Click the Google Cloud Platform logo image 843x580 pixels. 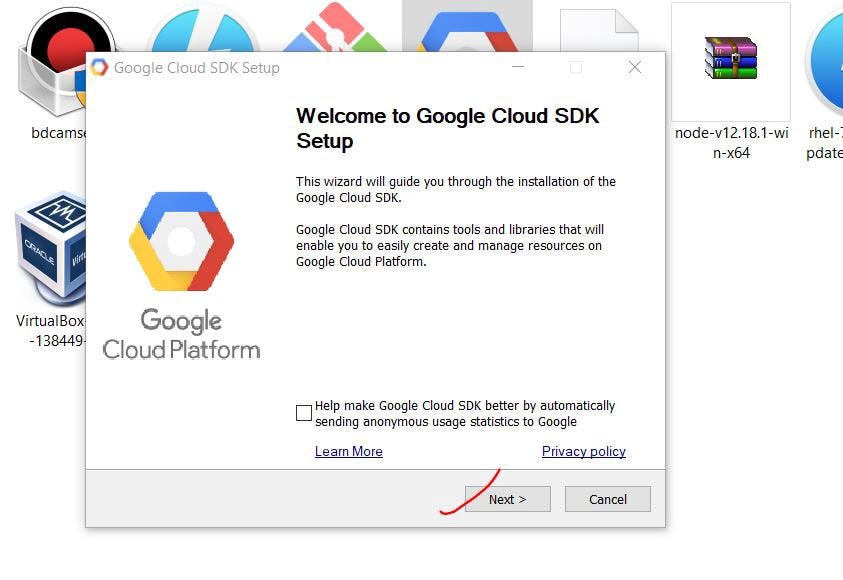[181, 276]
